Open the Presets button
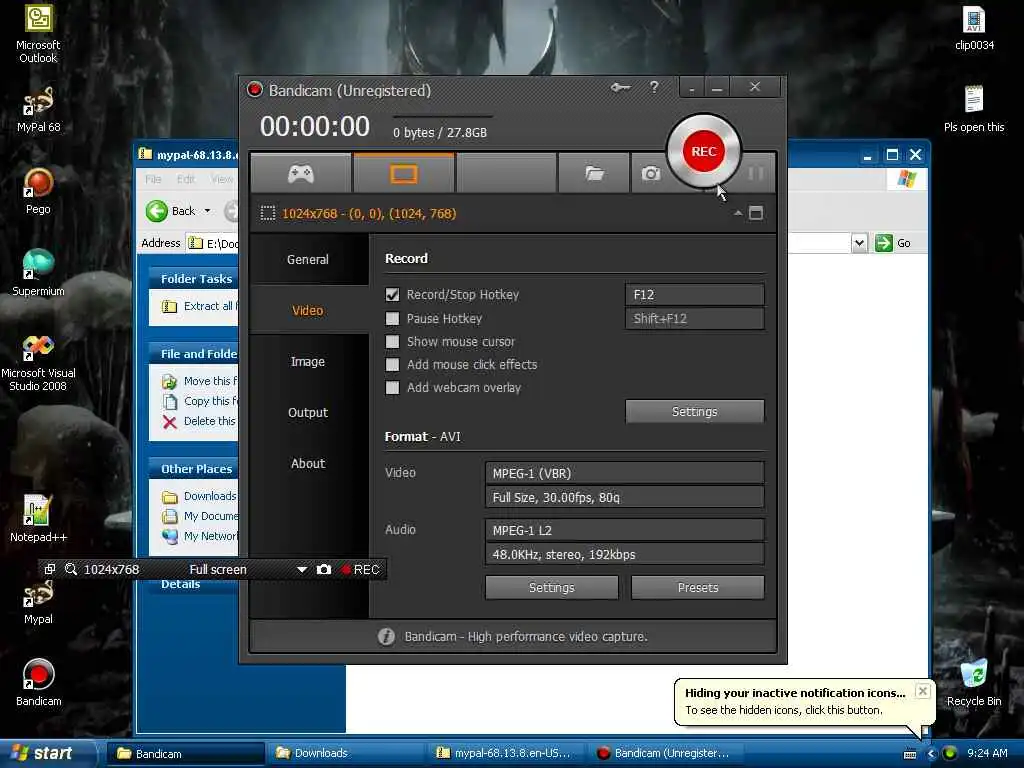The image size is (1024, 768). [x=697, y=588]
